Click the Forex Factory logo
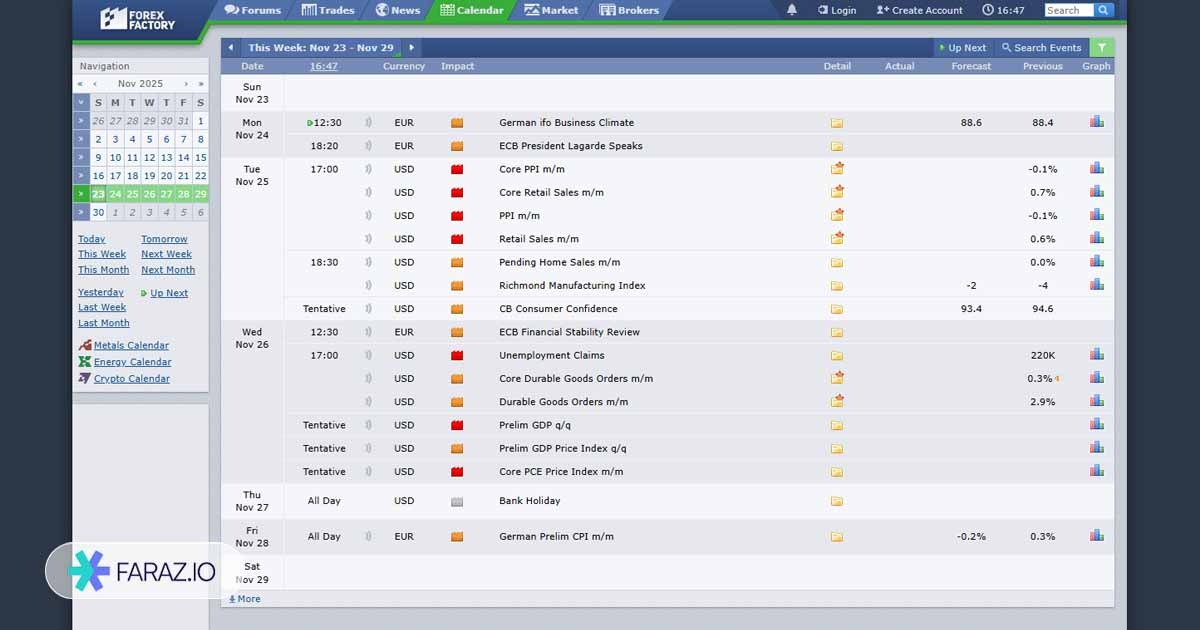The image size is (1200, 630). 138,18
